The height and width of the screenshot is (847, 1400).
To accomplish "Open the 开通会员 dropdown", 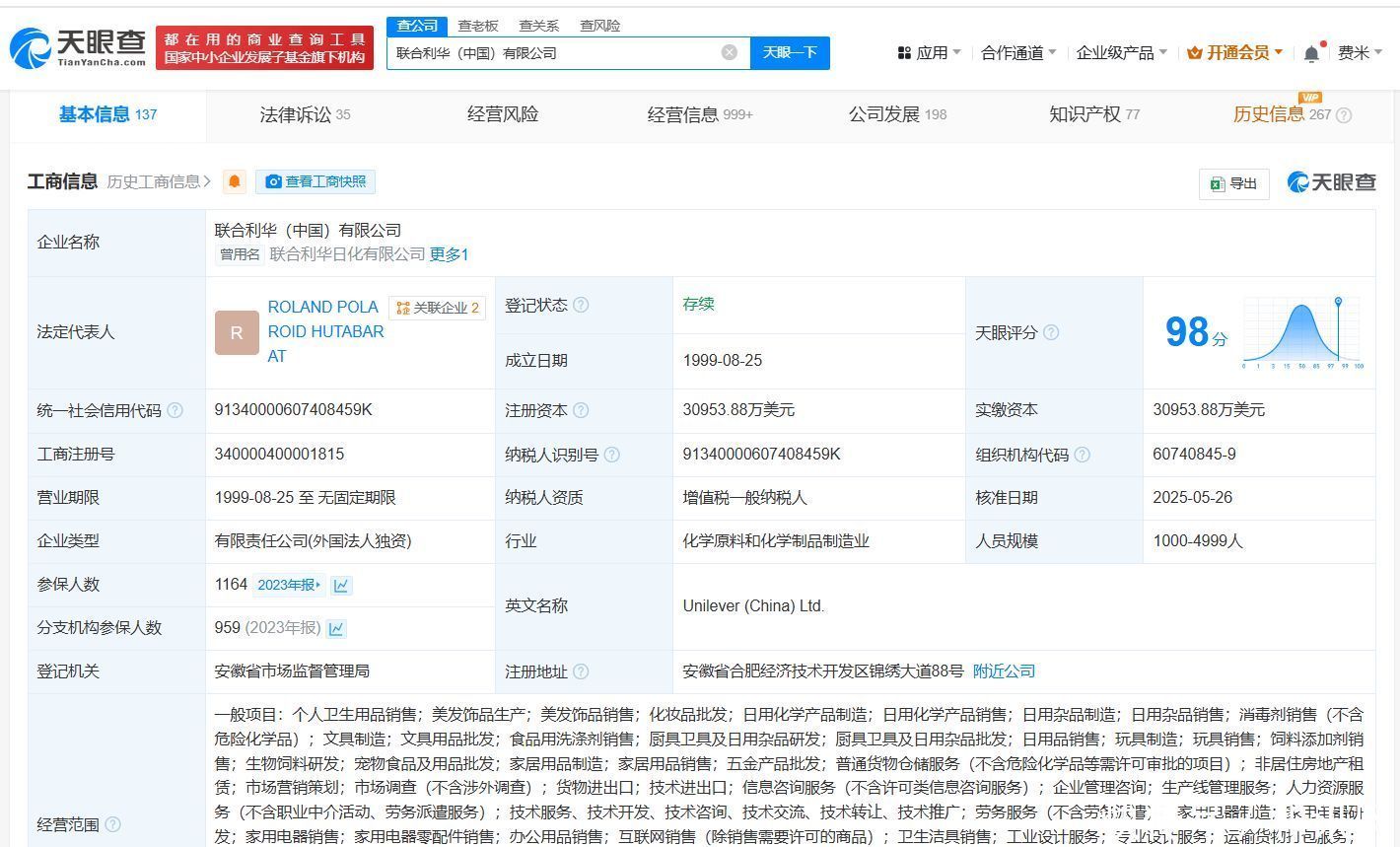I will click(x=1234, y=53).
